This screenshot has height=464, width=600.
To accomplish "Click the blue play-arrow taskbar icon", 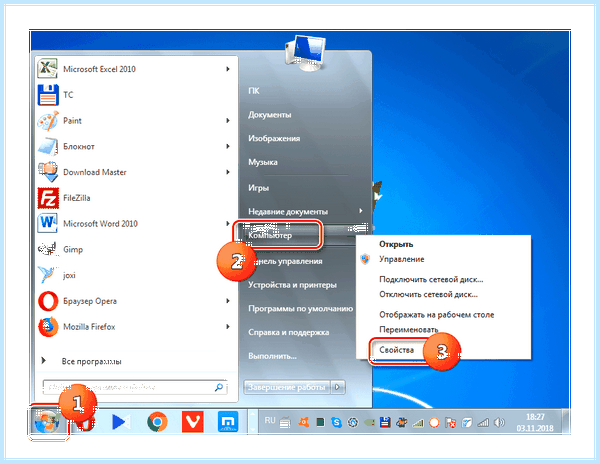I will coord(121,422).
